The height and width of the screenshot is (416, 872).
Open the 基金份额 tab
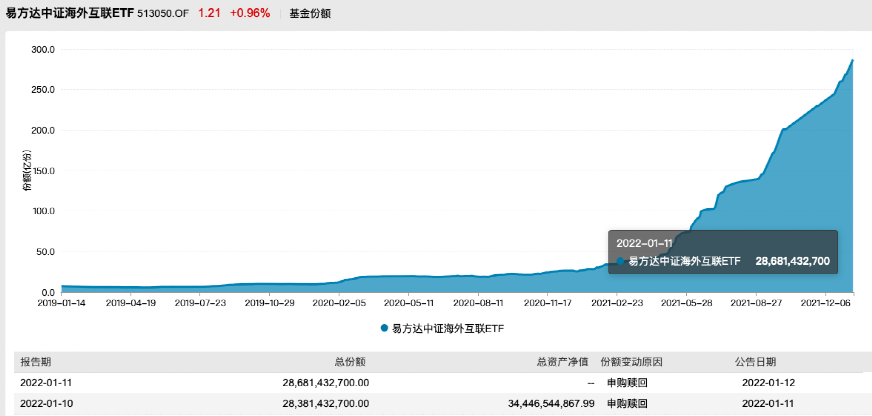(x=310, y=14)
